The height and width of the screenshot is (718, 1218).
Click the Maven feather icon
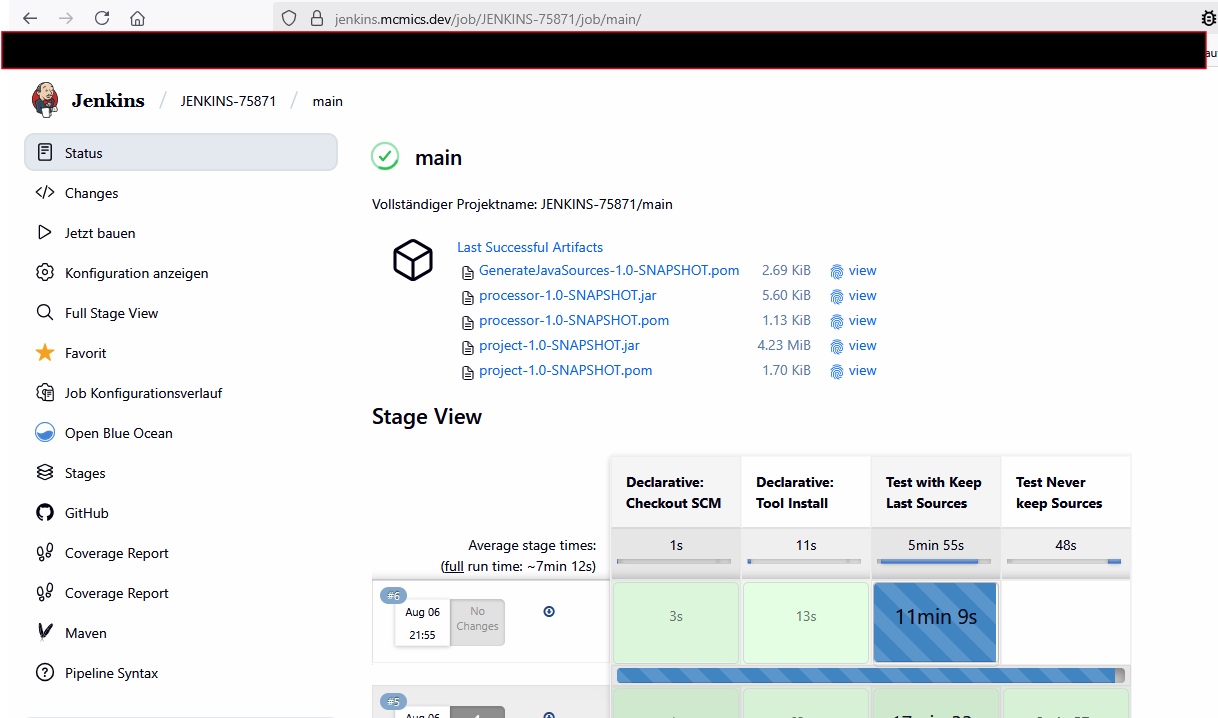coord(44,633)
